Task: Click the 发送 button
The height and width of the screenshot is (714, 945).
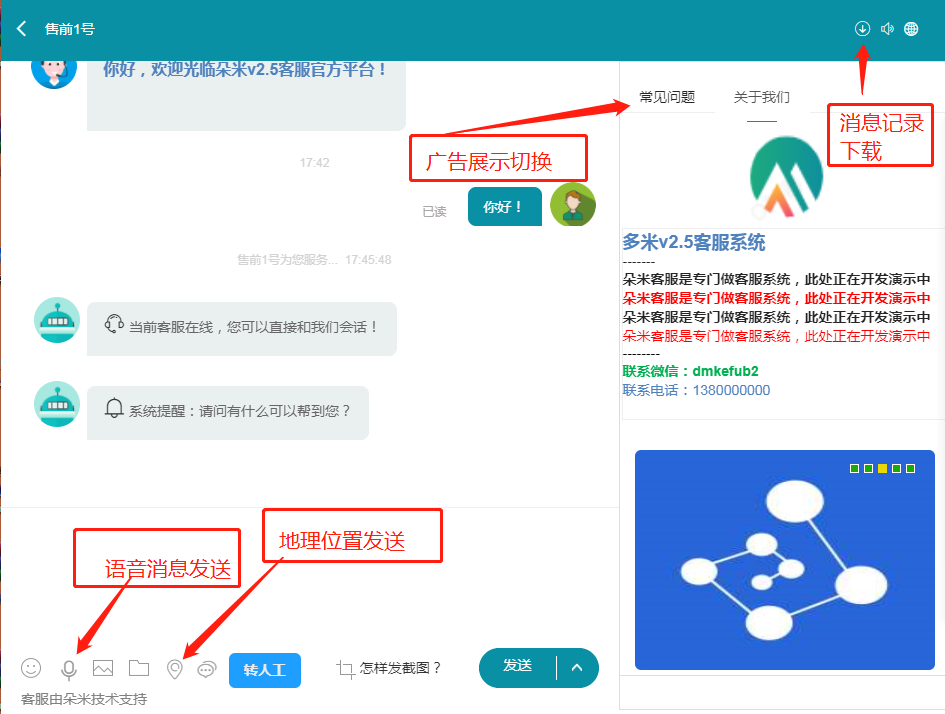Action: (x=517, y=667)
